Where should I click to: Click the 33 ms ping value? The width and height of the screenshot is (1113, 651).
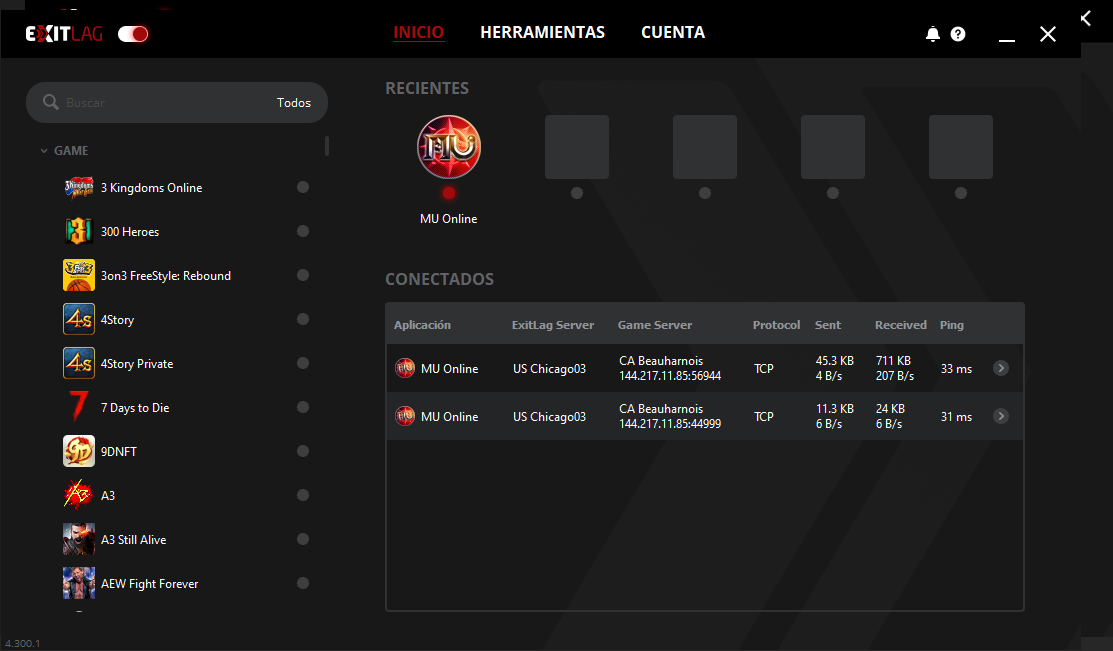956,369
